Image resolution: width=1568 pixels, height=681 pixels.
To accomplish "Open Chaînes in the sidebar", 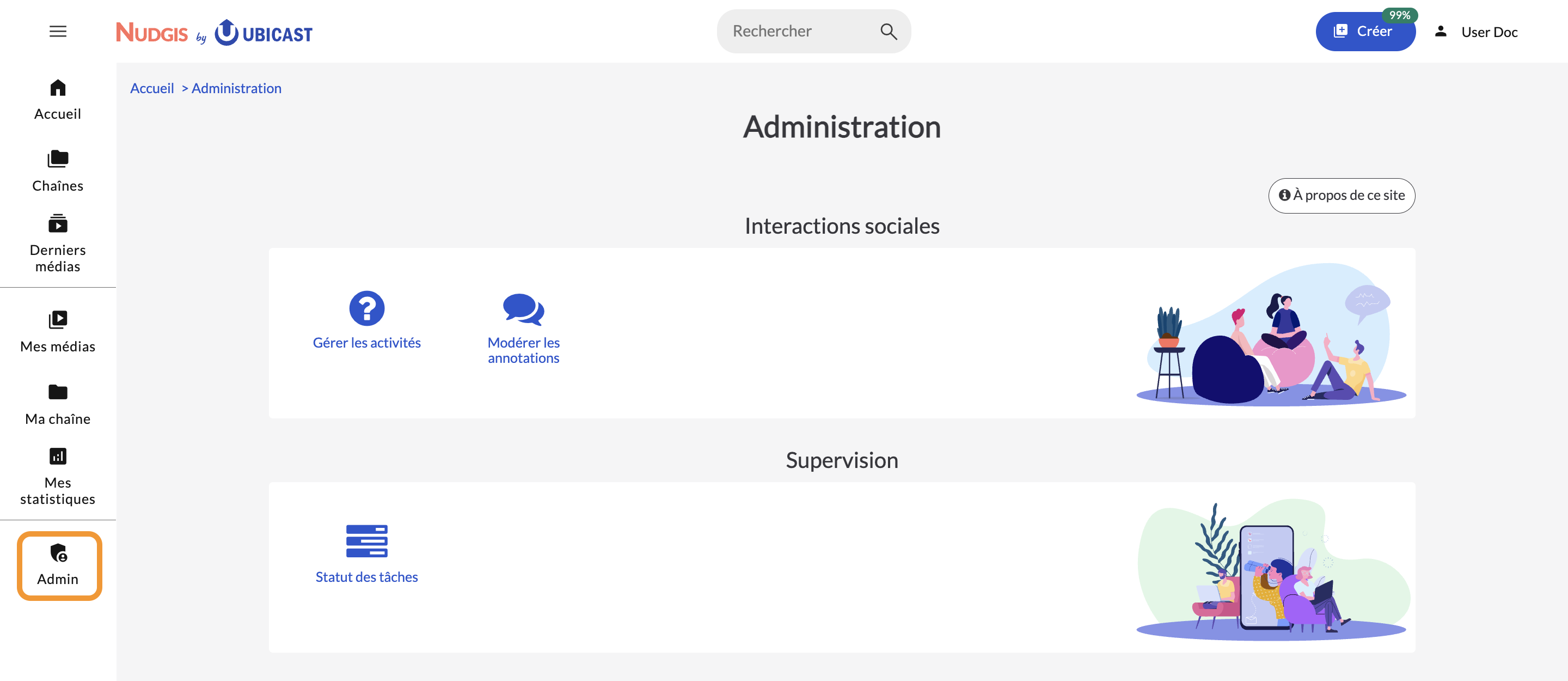I will 58,171.
